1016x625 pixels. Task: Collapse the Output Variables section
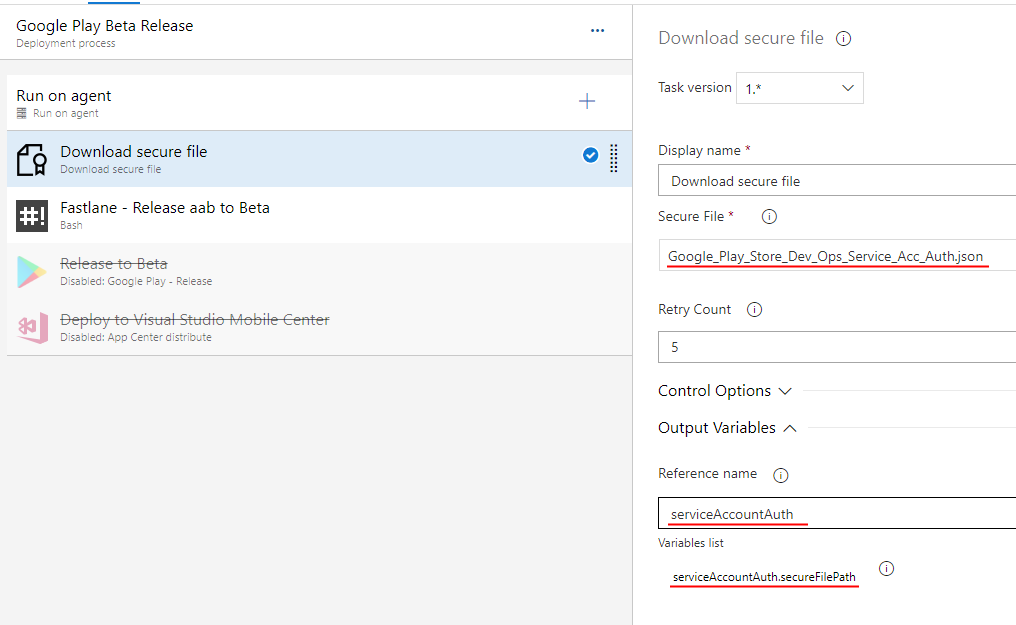click(727, 428)
